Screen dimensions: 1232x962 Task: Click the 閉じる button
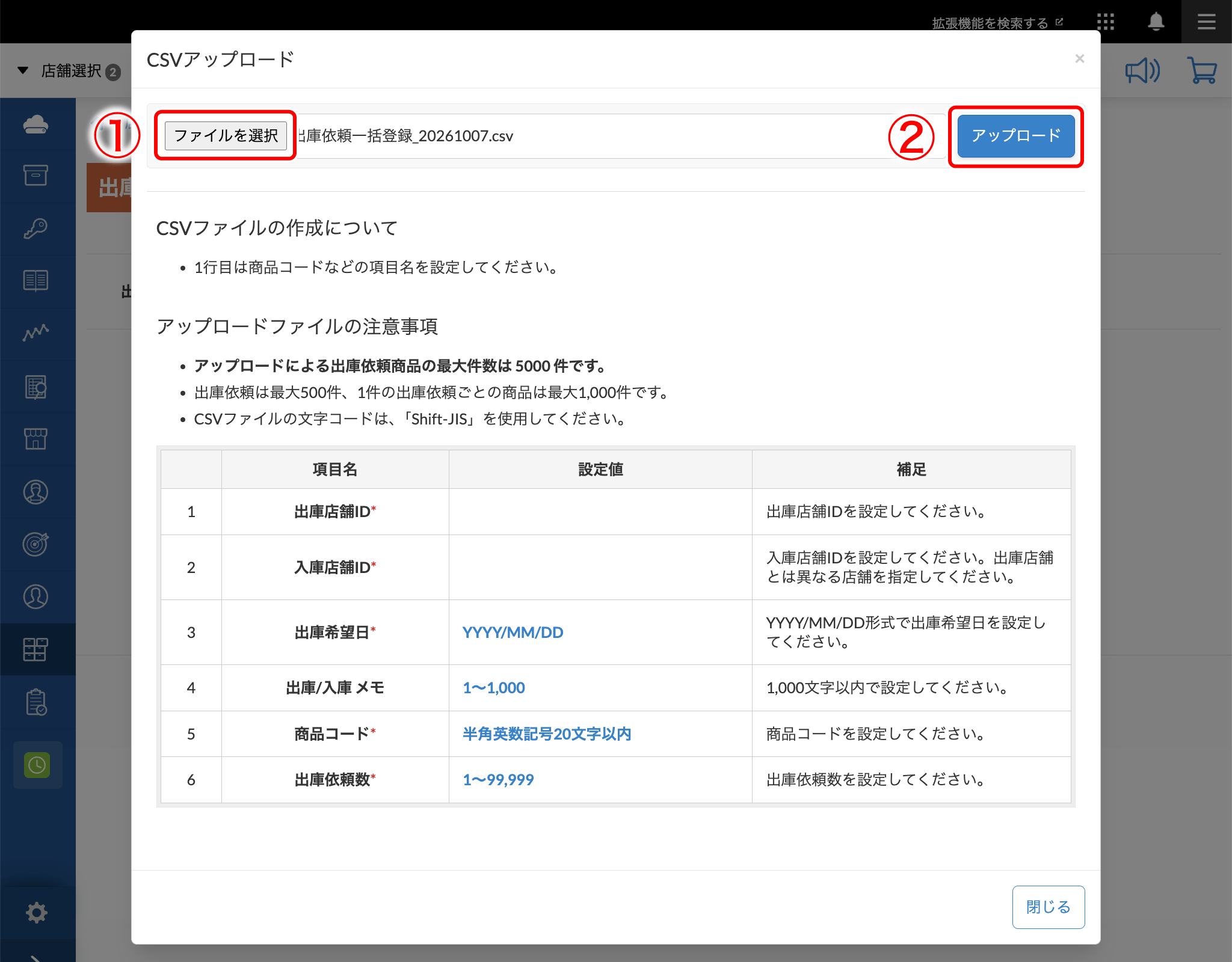(x=1049, y=907)
